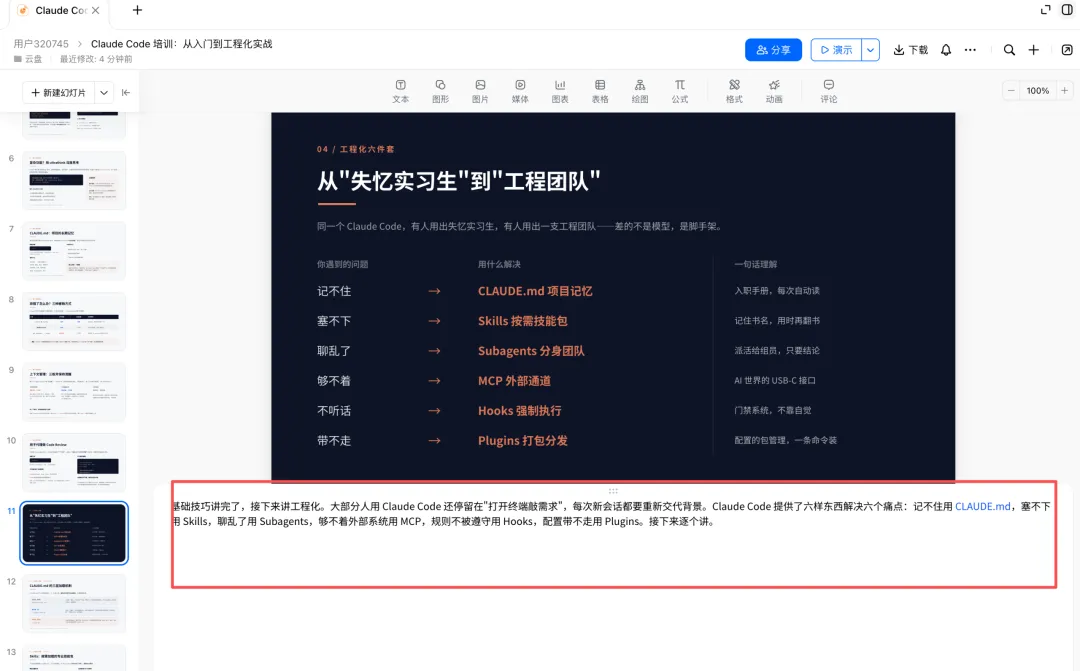This screenshot has height=671, width=1080.
Task: Open the three-dots more options menu
Action: (x=970, y=50)
